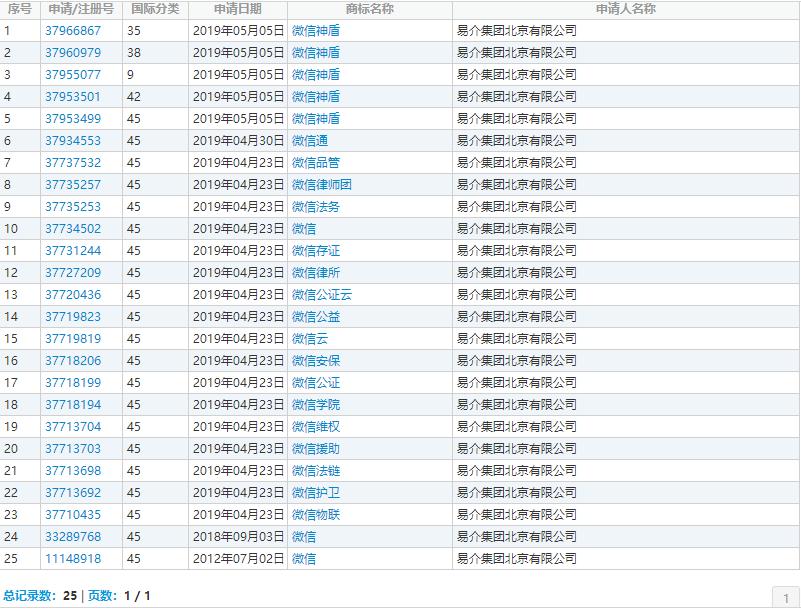
Task: Click the 申请日期 column header
Action: click(x=238, y=9)
